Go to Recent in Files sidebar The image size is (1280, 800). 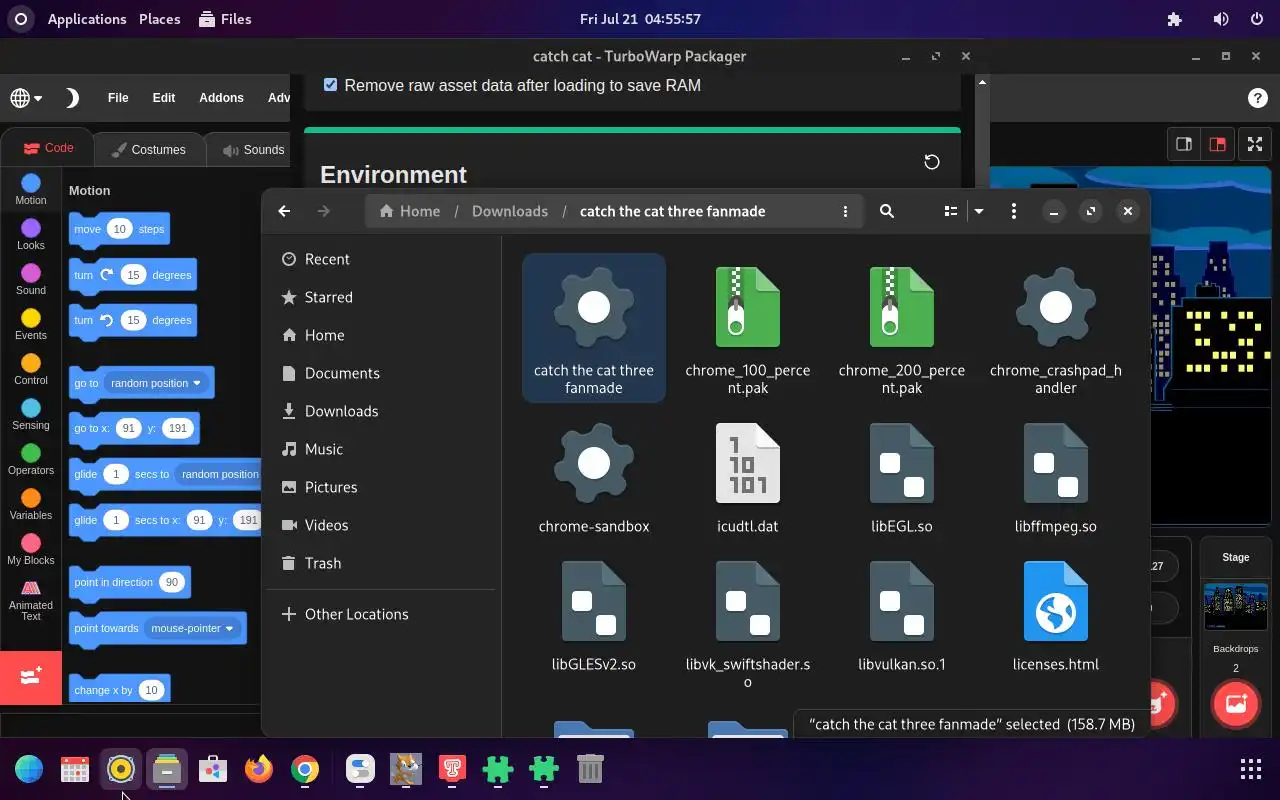click(381, 259)
